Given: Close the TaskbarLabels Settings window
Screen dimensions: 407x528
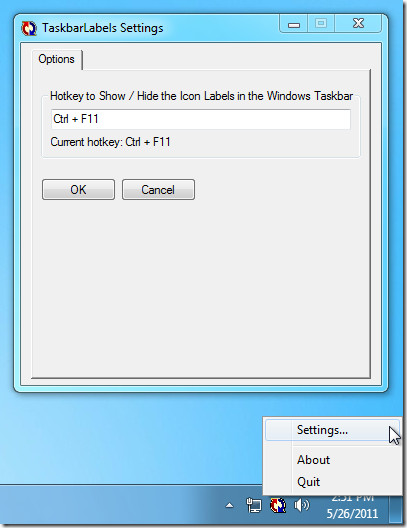Looking at the screenshot, I should click(359, 24).
